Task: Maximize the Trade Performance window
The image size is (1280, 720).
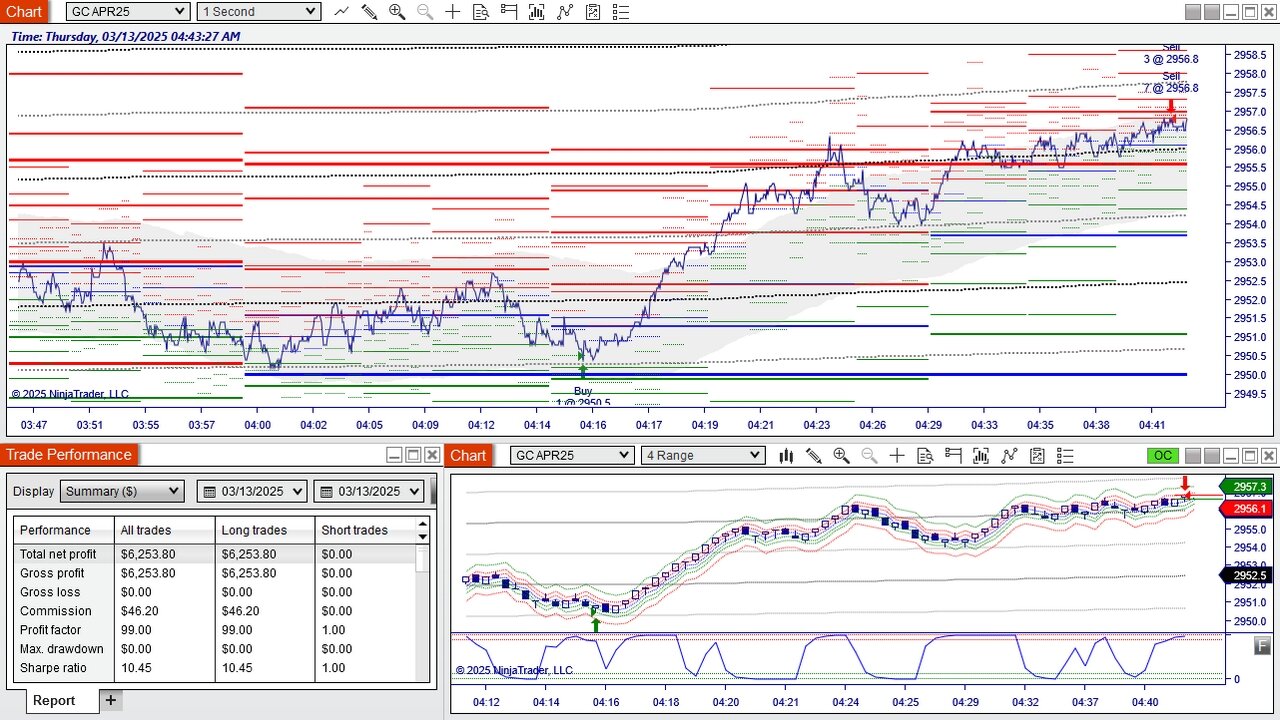Action: pyautogui.click(x=413, y=455)
